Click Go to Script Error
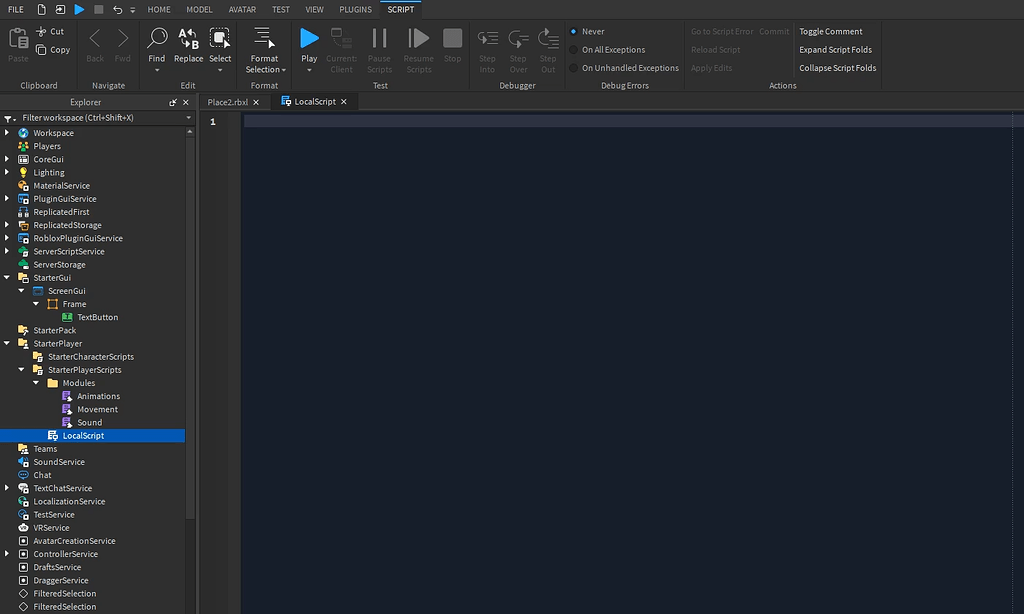Screen dimensions: 1024x614 (x=722, y=31)
